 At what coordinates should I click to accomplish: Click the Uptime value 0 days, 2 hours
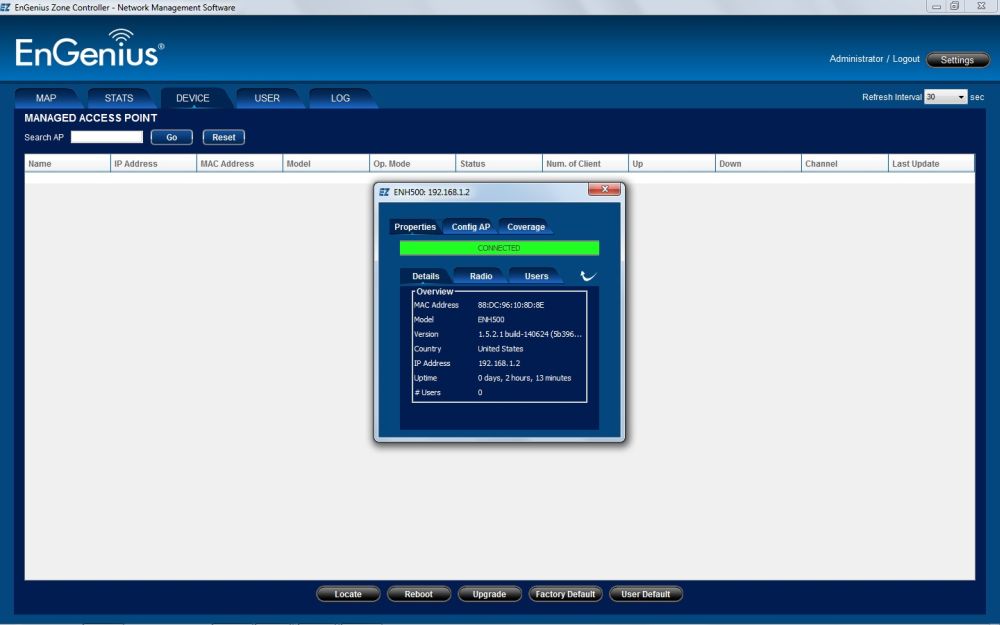coord(524,378)
